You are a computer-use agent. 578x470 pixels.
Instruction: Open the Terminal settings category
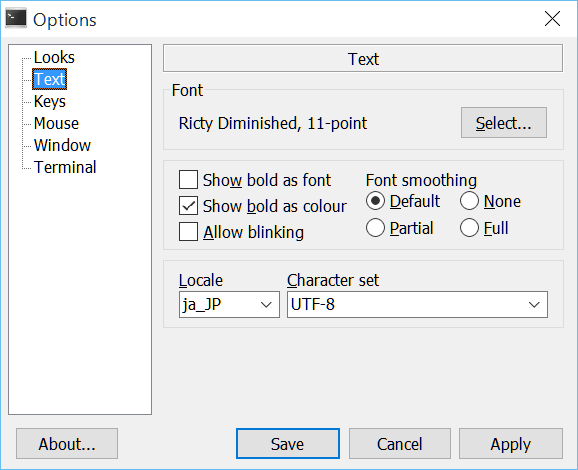(65, 167)
